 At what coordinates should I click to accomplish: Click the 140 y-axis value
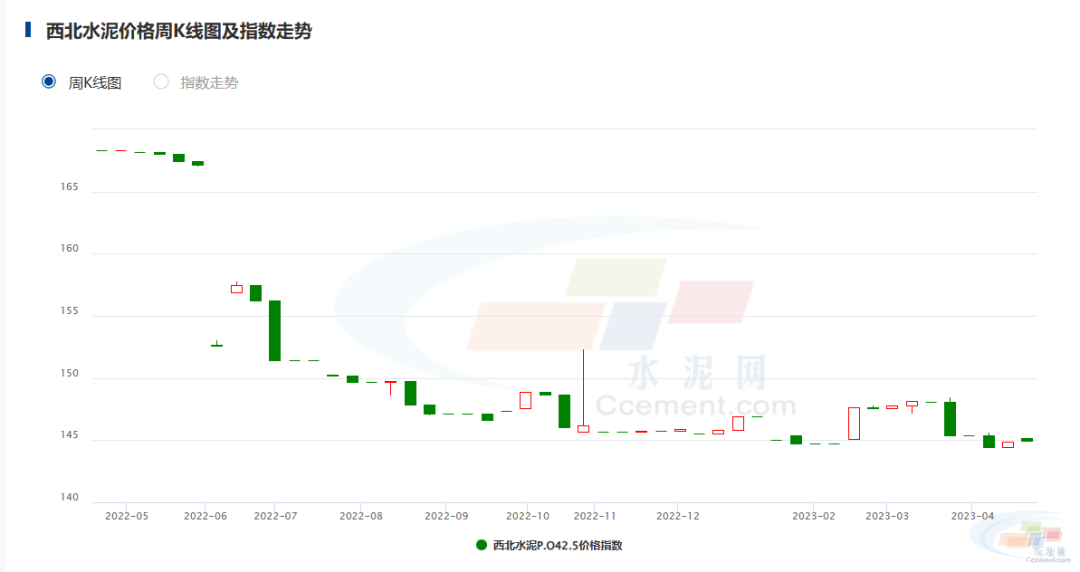[69, 497]
